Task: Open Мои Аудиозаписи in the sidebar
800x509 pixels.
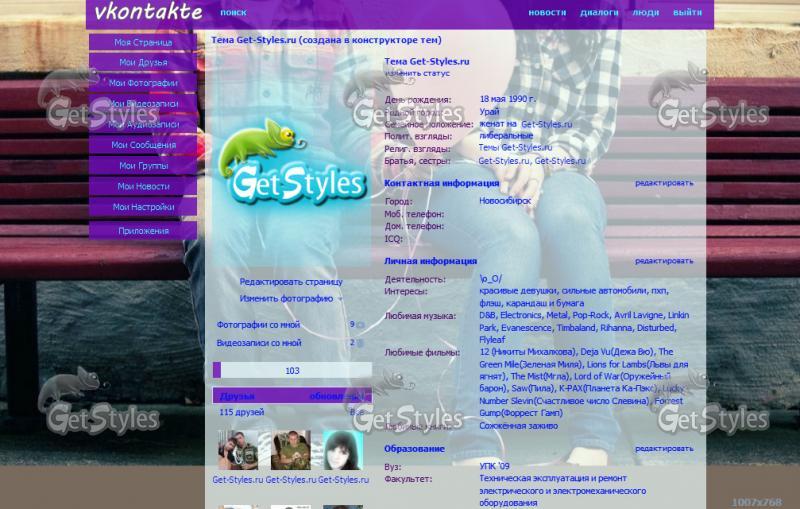Action: pos(143,124)
